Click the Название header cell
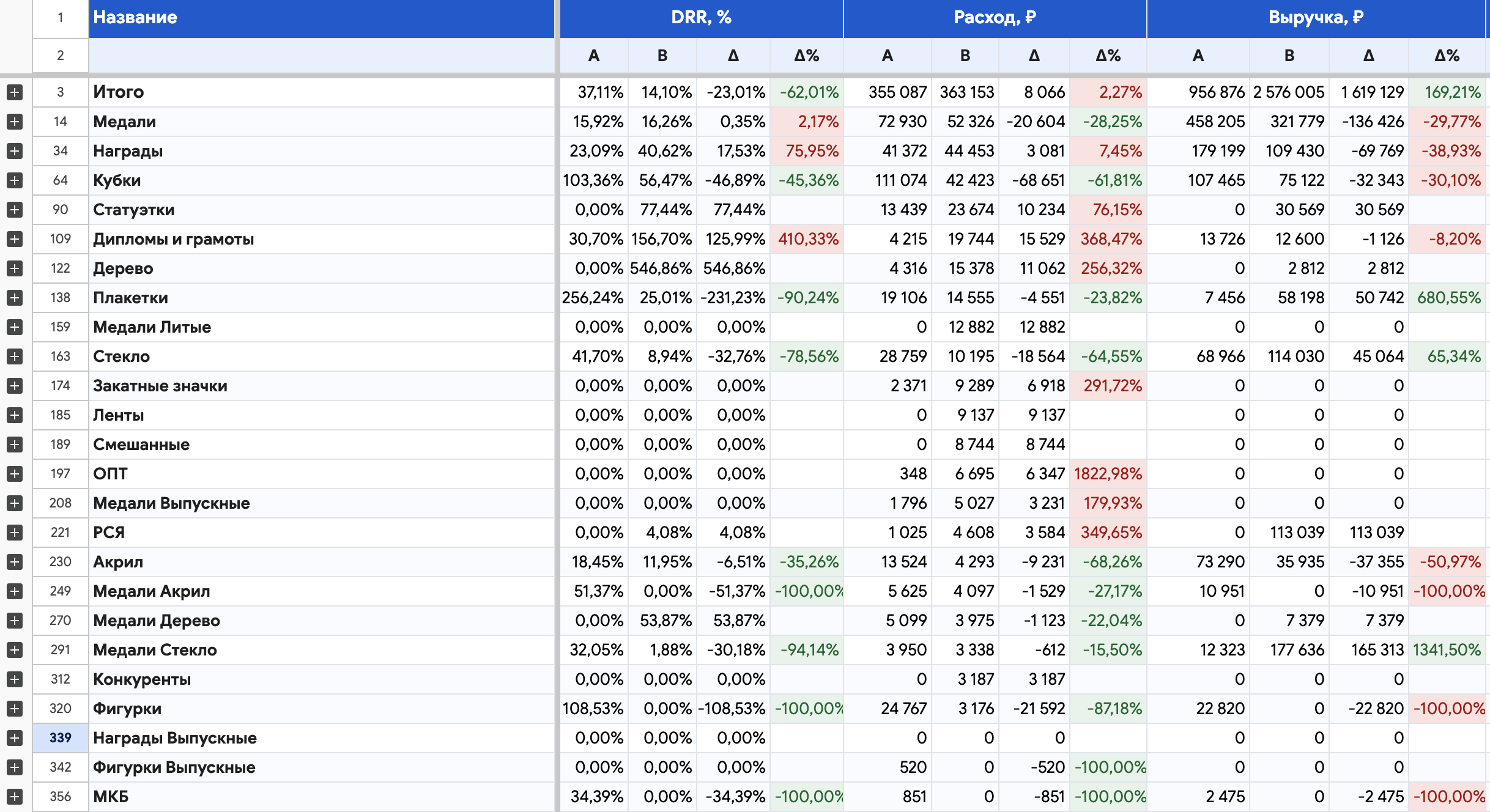The height and width of the screenshot is (812, 1490). click(x=321, y=18)
